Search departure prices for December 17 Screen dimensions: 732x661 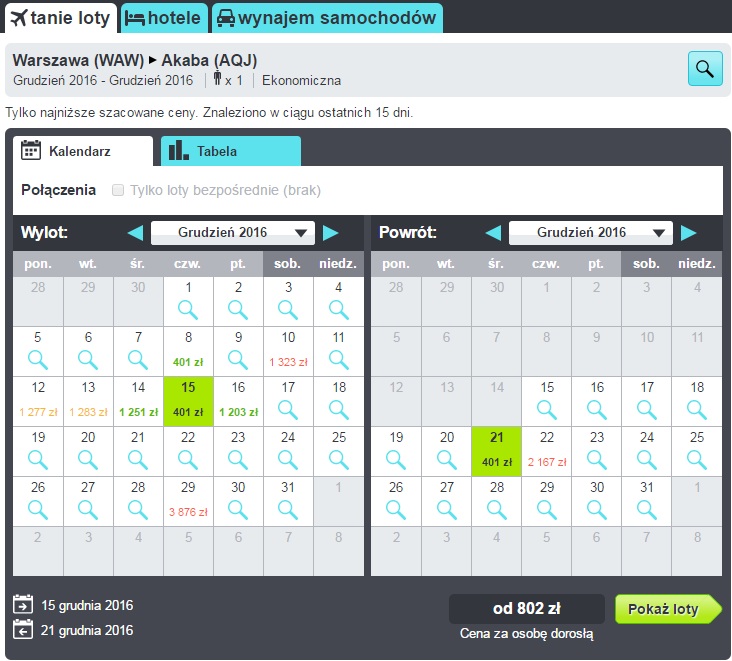pos(288,410)
